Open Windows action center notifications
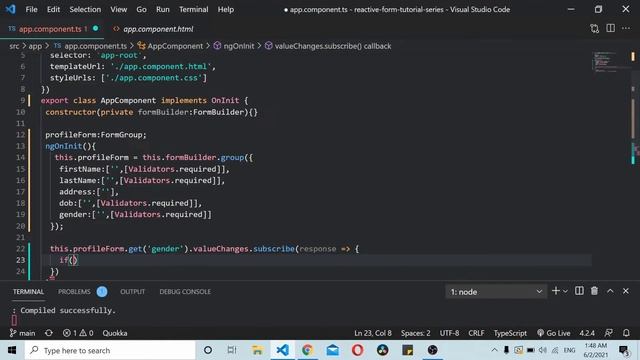This screenshot has height=360, width=640. [624, 350]
